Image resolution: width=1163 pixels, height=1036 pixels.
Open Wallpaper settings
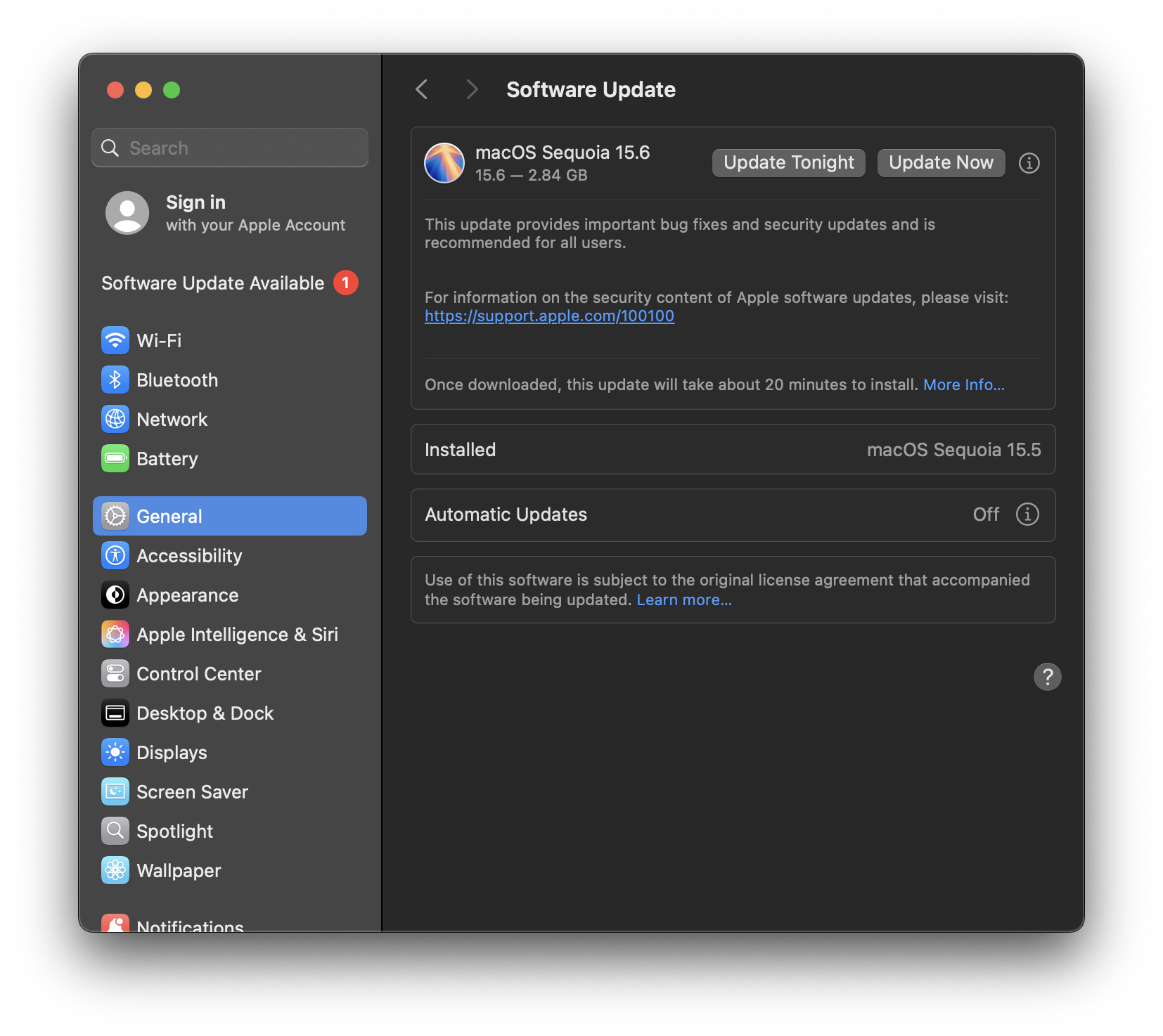click(x=230, y=871)
